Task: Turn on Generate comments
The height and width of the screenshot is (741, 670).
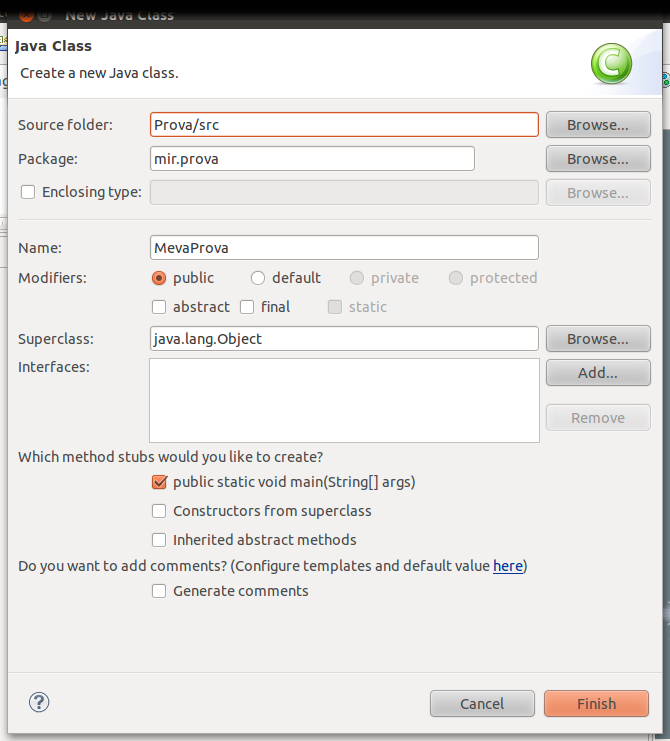Action: (159, 591)
